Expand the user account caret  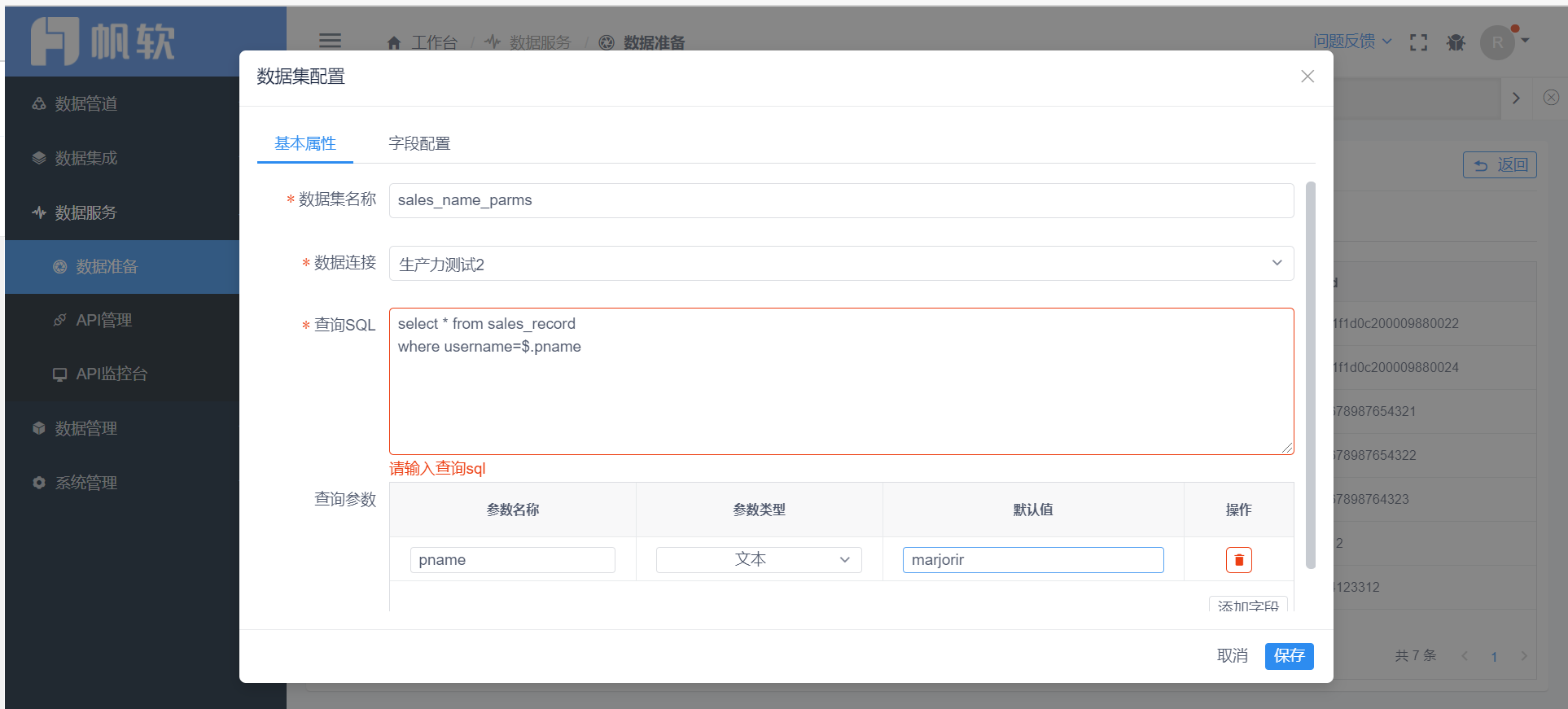click(1525, 40)
